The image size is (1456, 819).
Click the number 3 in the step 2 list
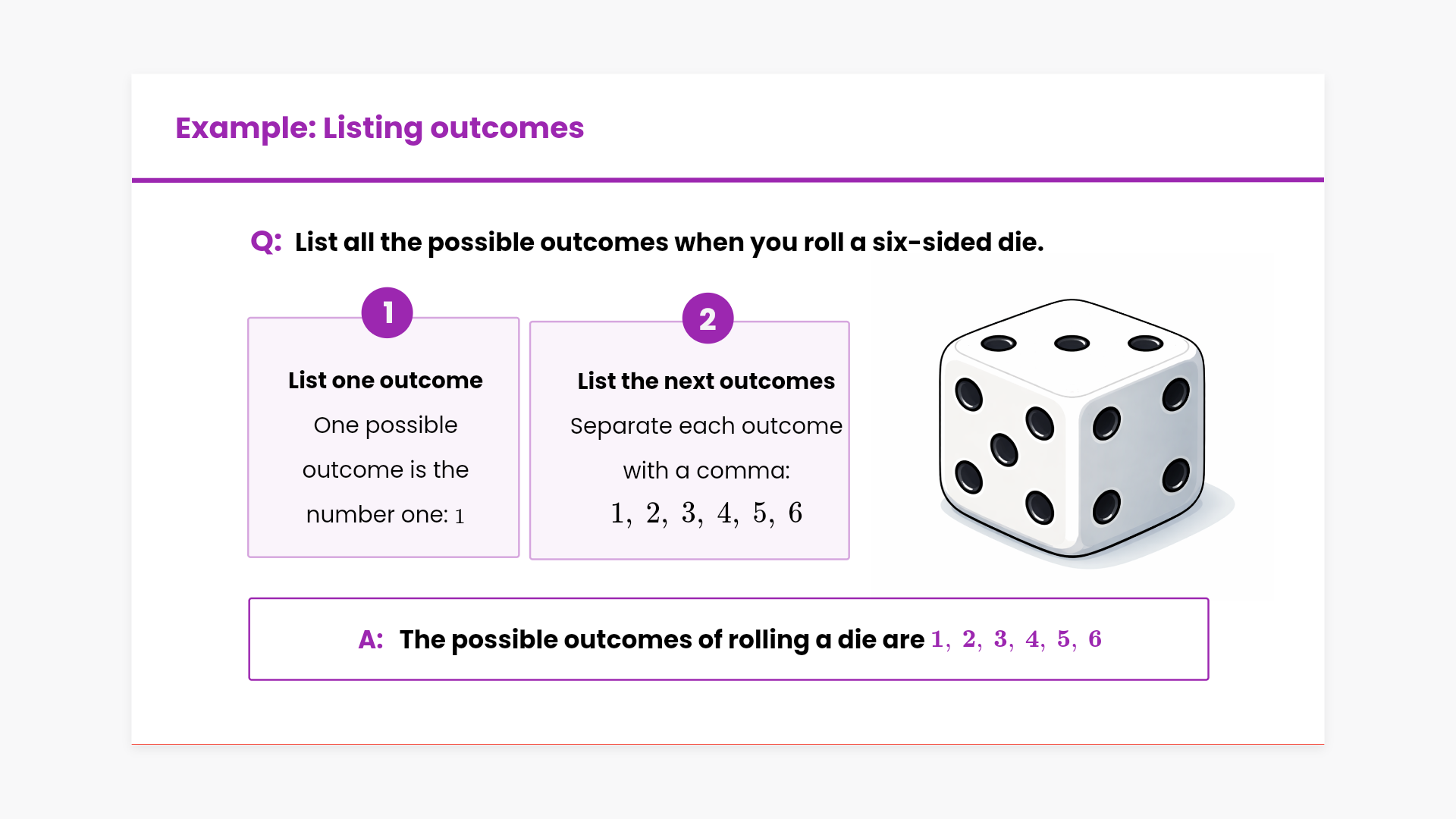click(x=689, y=513)
